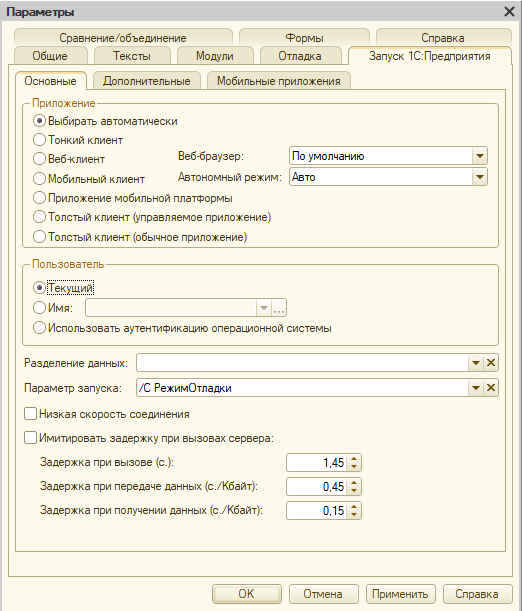Open the Веб-браузер dropdown list
The image size is (522, 611).
coord(480,156)
